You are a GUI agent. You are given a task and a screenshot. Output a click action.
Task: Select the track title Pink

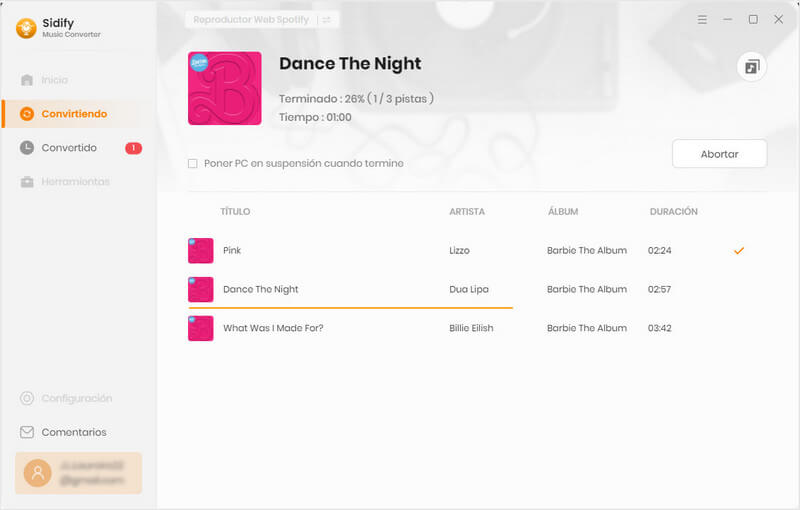232,250
